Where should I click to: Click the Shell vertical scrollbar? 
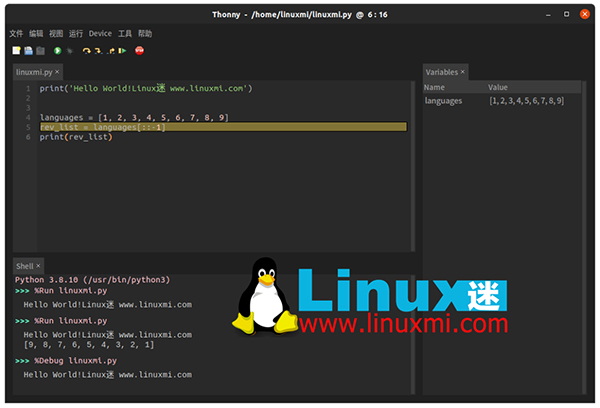413,334
